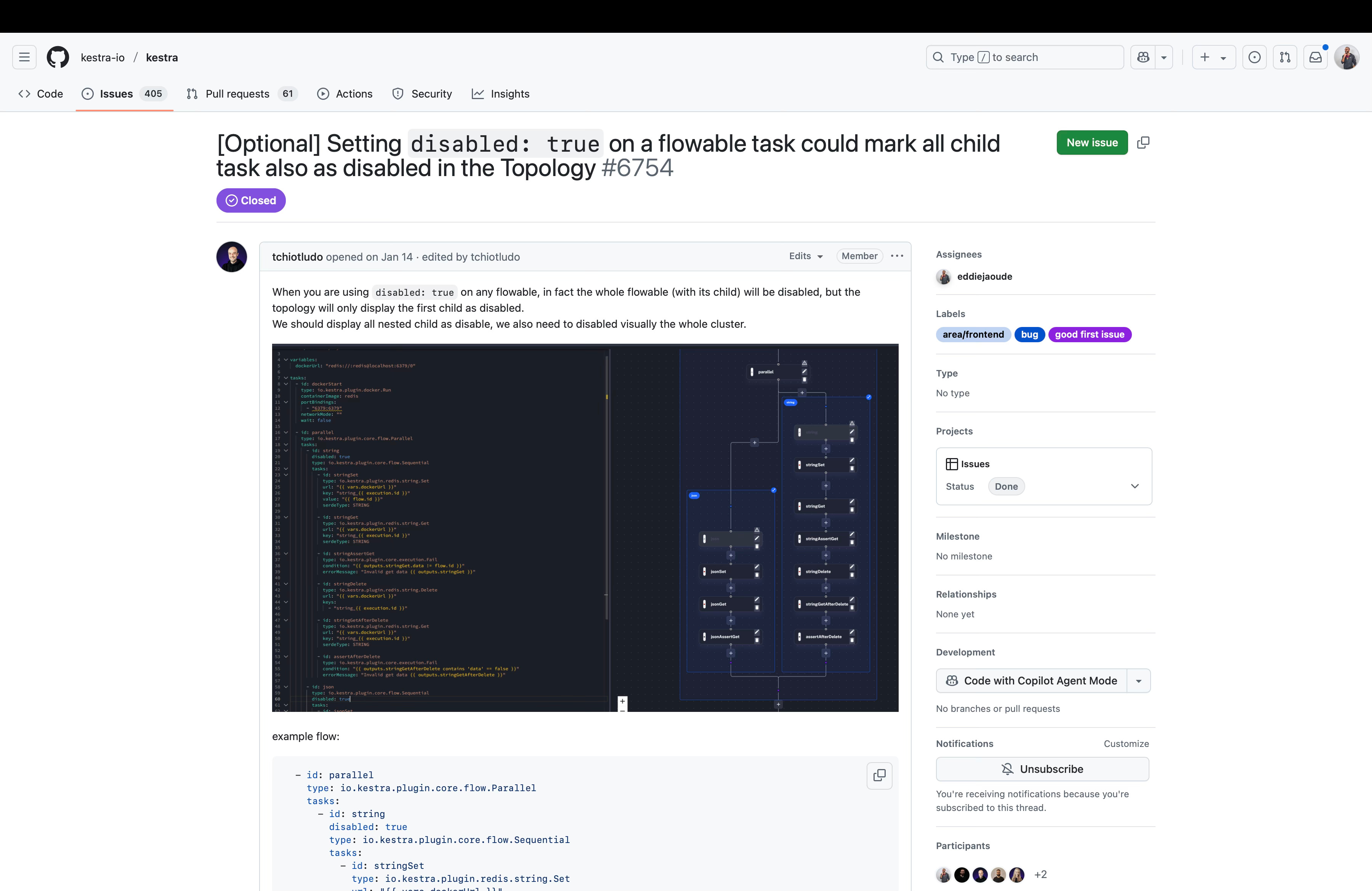Focus the Type / to search field
This screenshot has height=891, width=1372.
pyautogui.click(x=1024, y=57)
